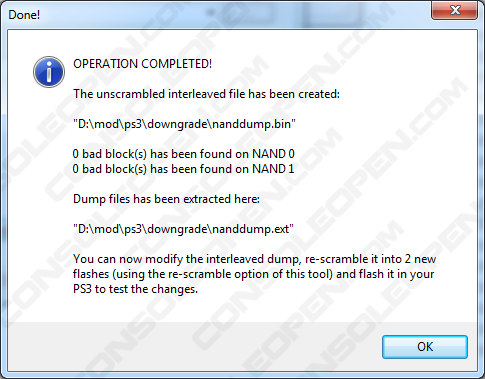
Task: Click the nanddump.bin file path
Action: click(184, 124)
